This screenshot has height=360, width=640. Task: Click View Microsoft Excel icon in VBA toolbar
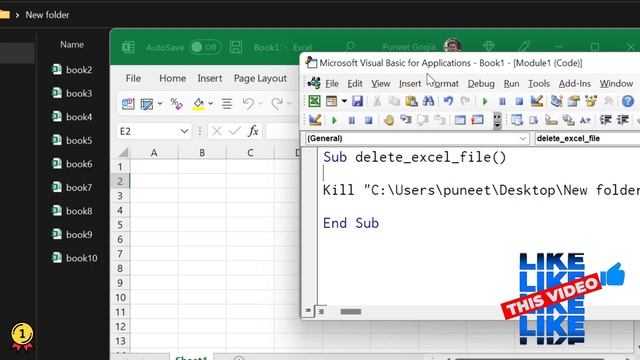pos(314,101)
